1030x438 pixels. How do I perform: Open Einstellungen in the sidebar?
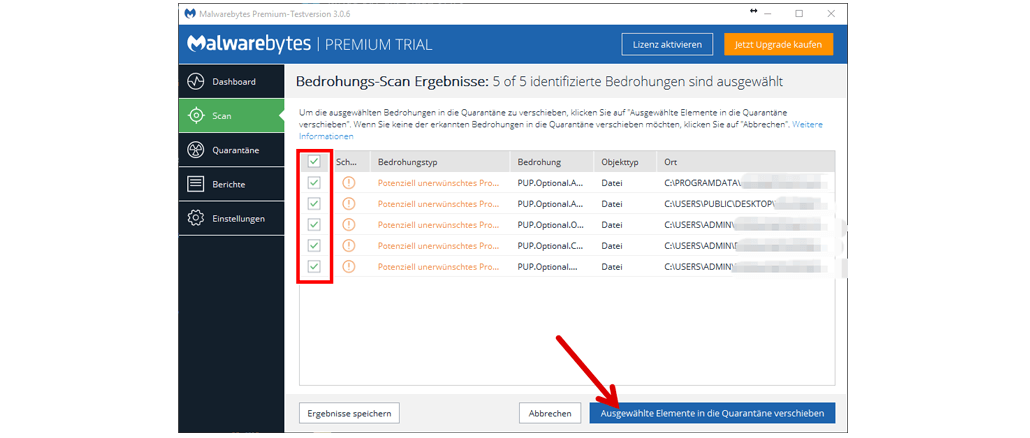point(231,219)
